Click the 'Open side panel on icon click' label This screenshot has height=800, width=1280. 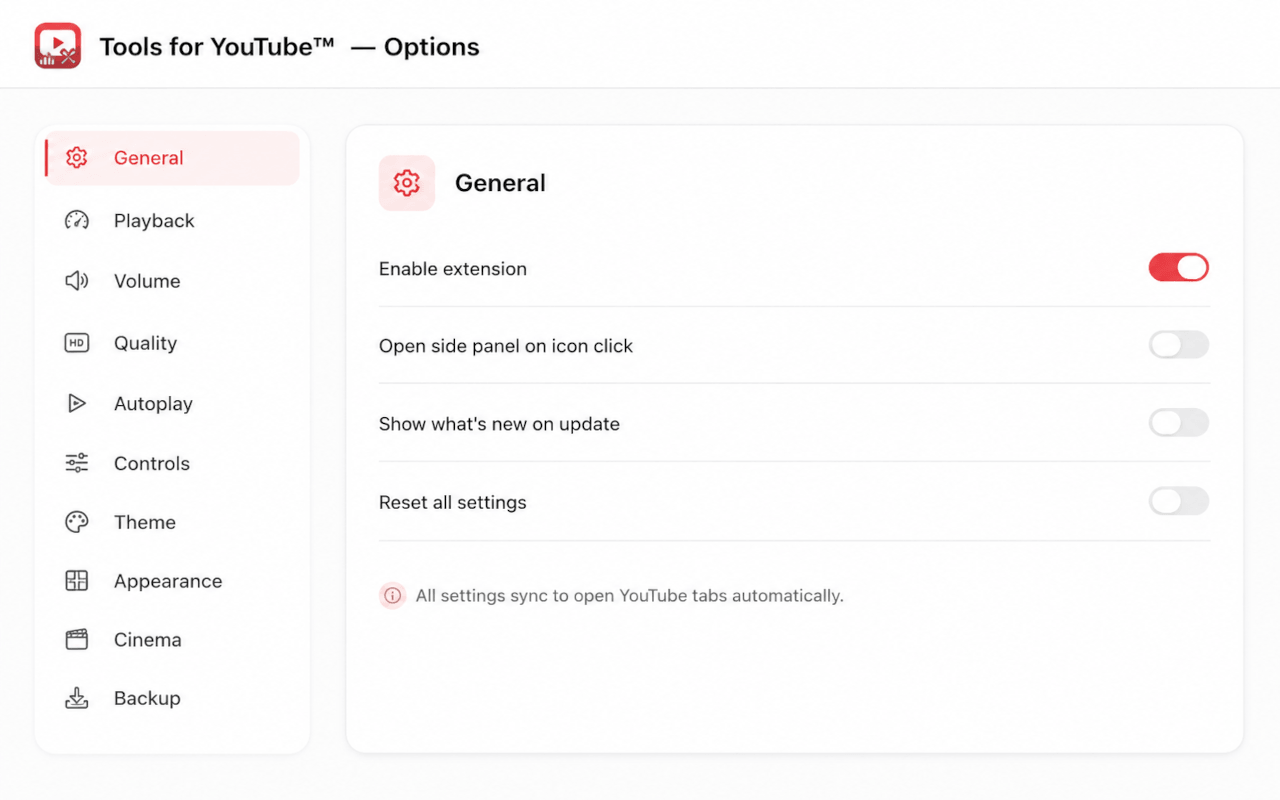click(506, 346)
